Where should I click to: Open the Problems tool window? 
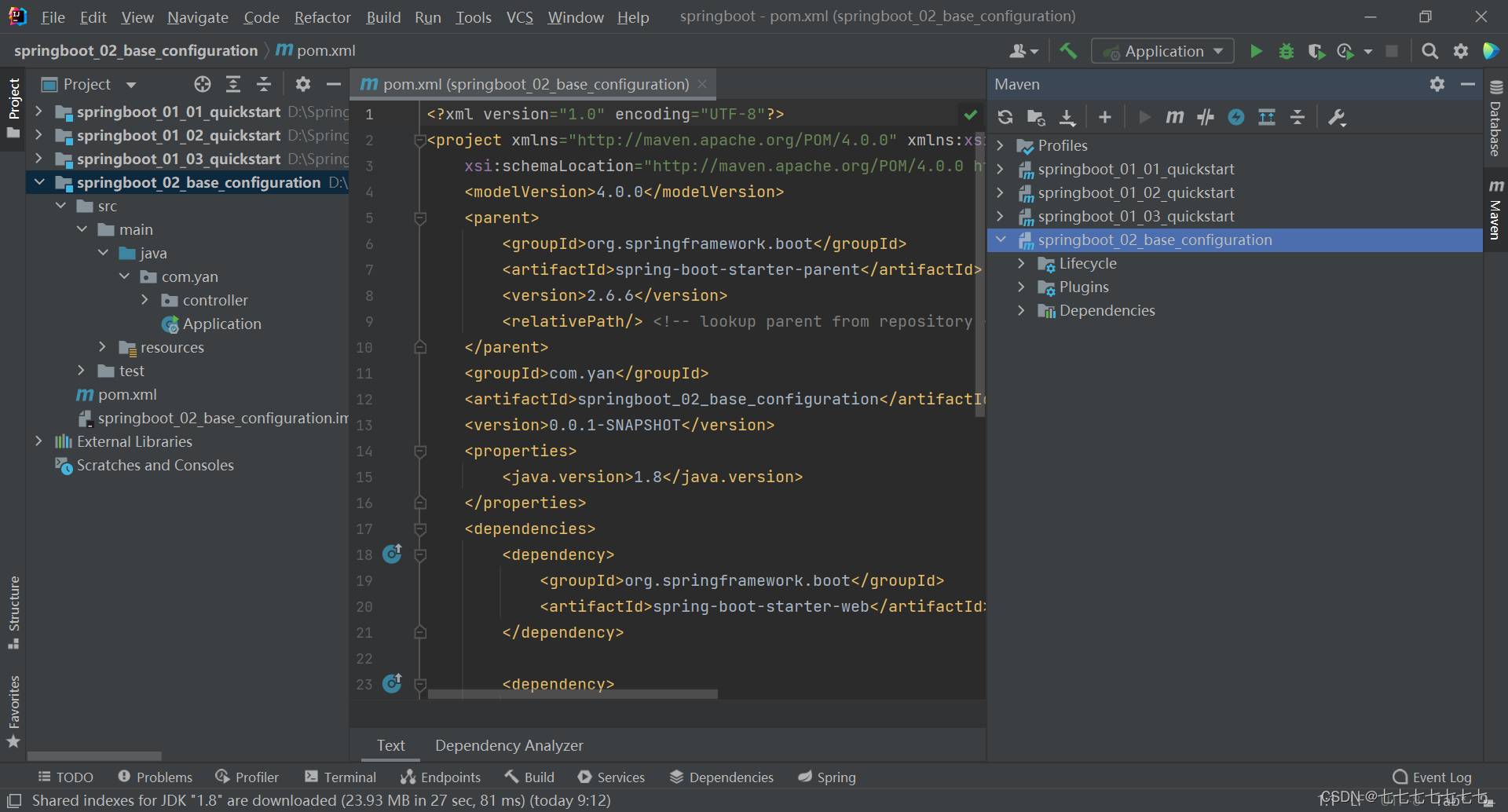pos(156,777)
